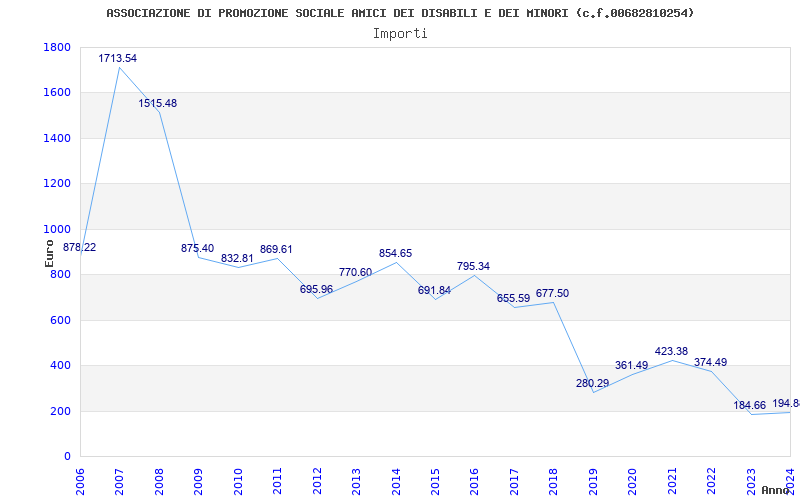Click the x-axis year 2022

coord(711,482)
